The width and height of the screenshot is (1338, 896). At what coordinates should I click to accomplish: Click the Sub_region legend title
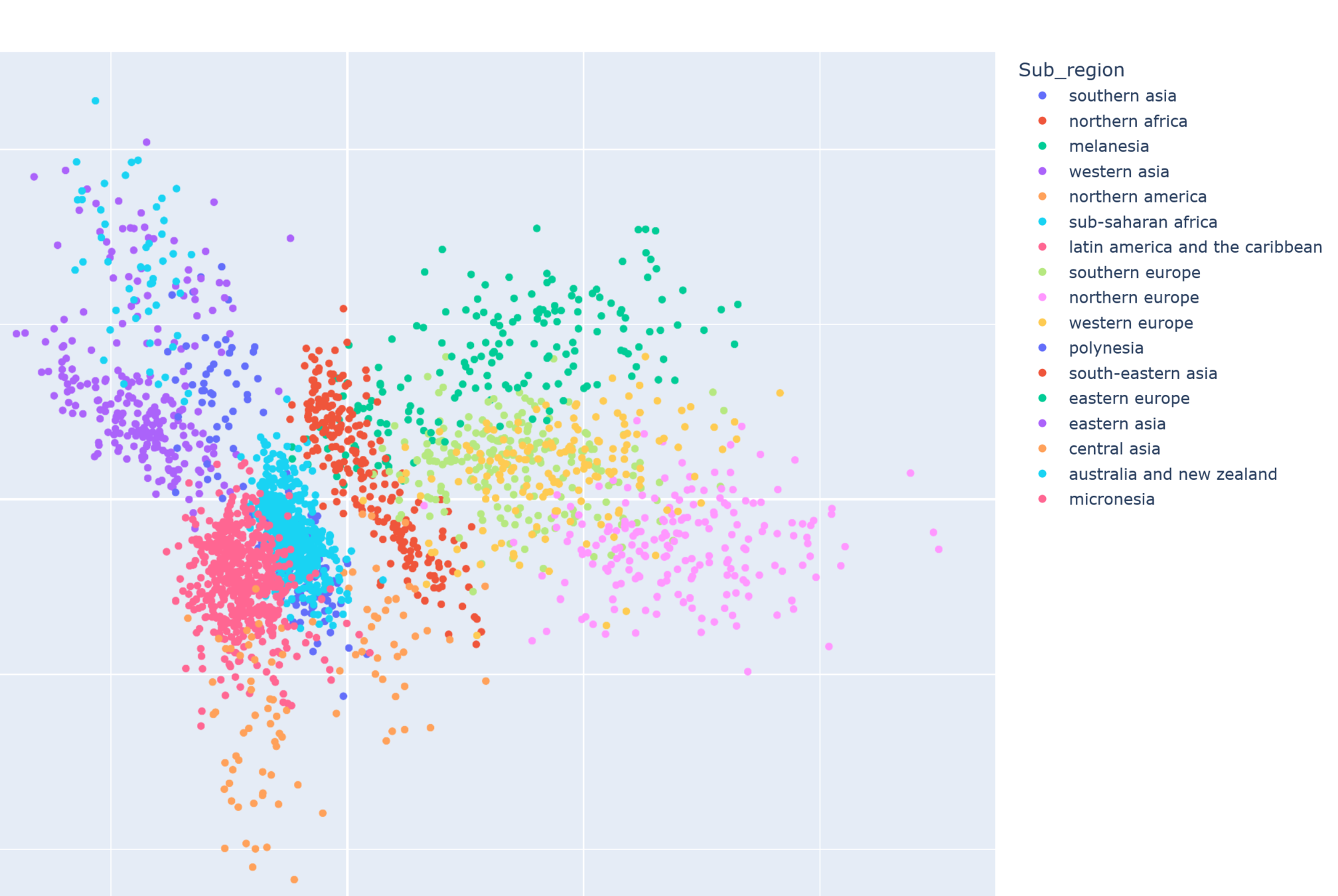click(1071, 70)
